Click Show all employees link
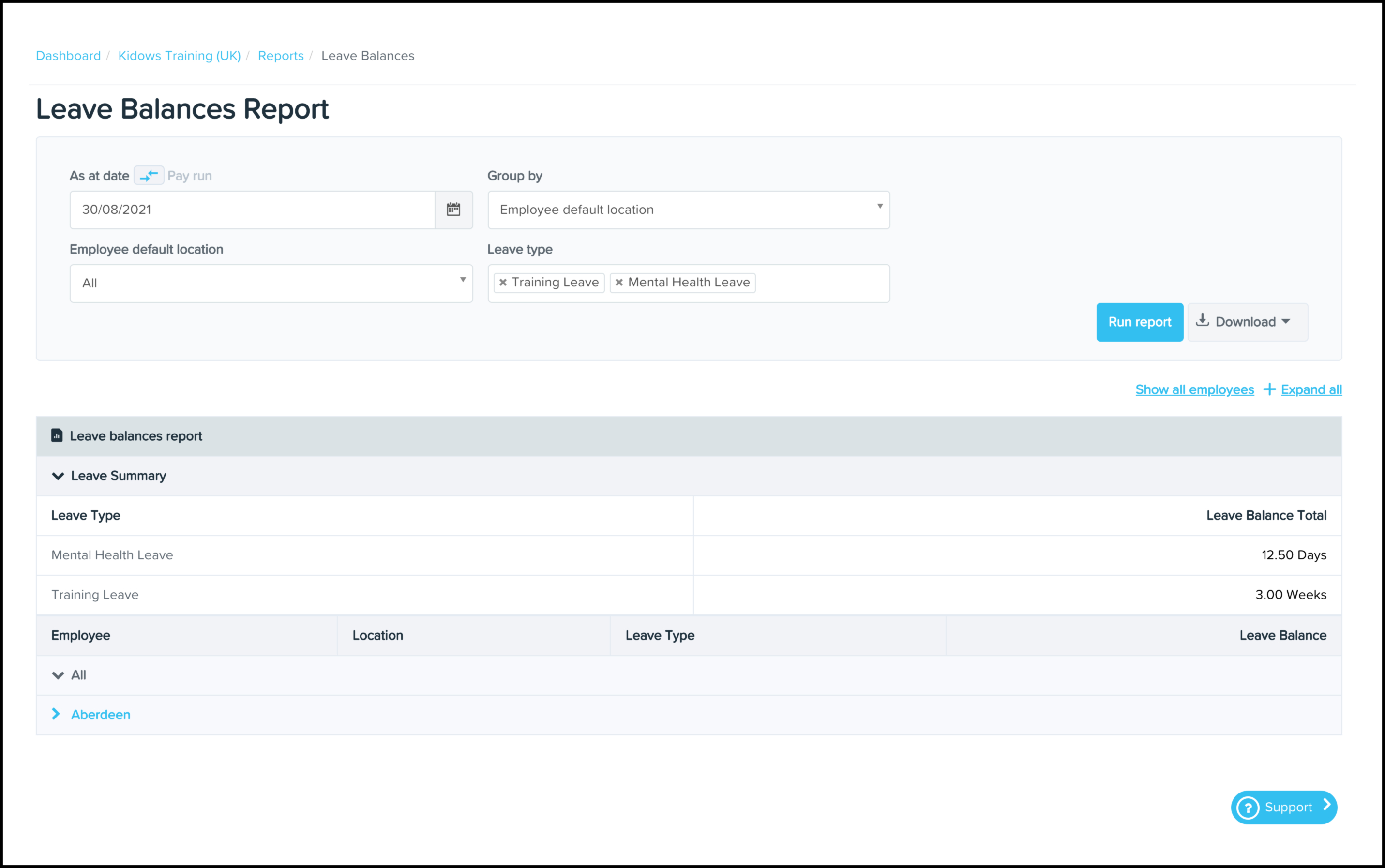Image resolution: width=1385 pixels, height=868 pixels. pos(1194,390)
